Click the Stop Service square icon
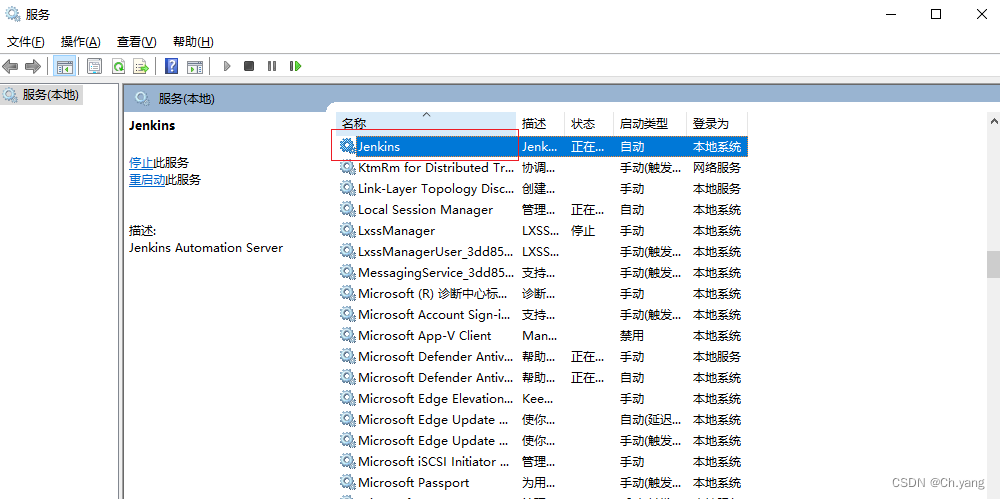This screenshot has height=499, width=1000. (249, 66)
